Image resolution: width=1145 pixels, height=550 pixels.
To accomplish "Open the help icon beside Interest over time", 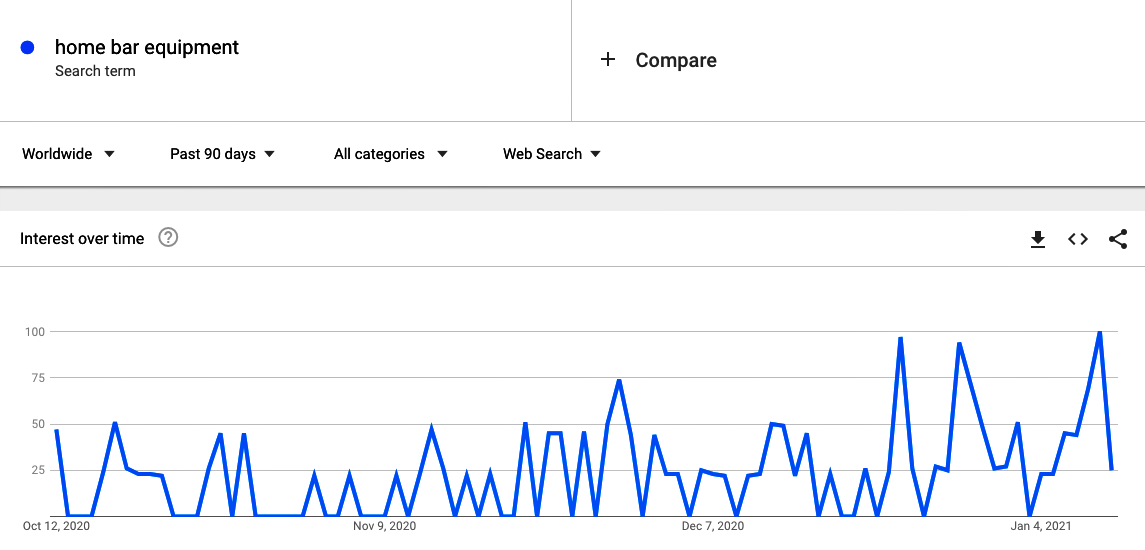I will tap(169, 237).
